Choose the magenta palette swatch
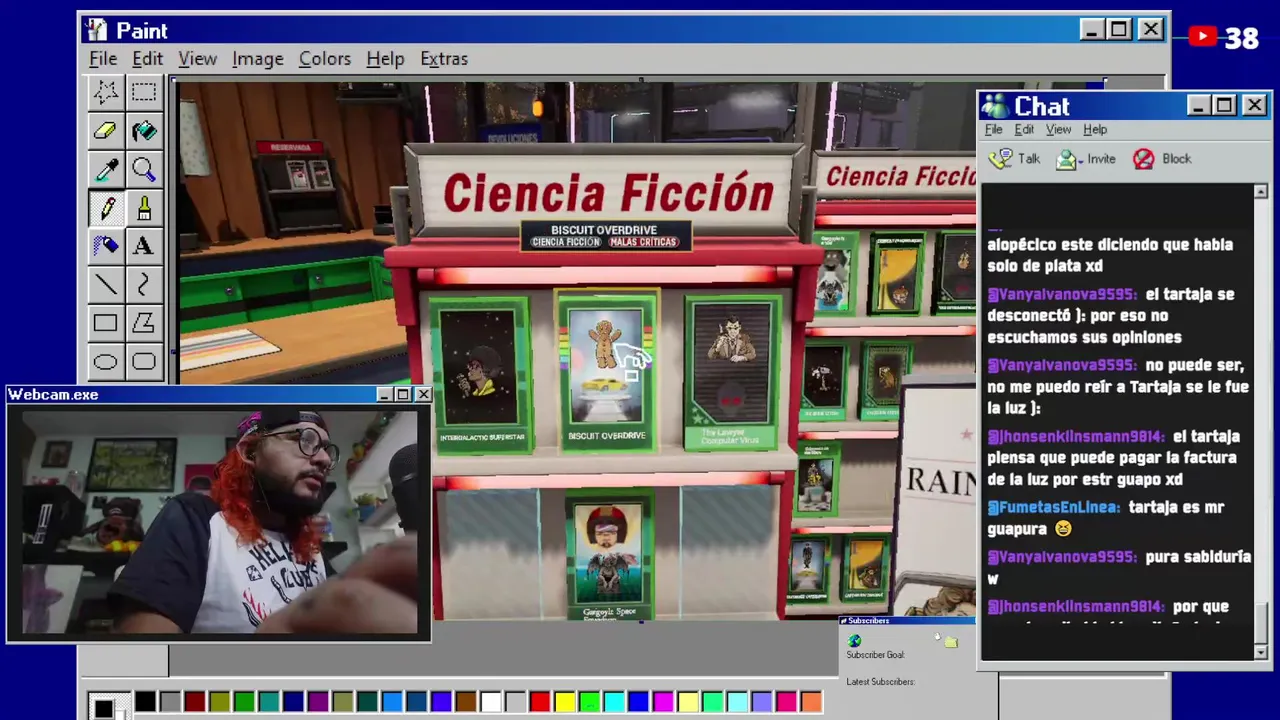Viewport: 1280px width, 720px height. pyautogui.click(x=663, y=702)
